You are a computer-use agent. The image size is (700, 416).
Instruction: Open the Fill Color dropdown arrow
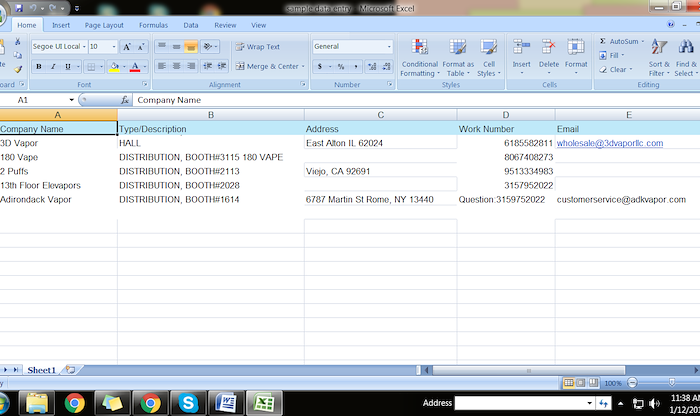pyautogui.click(x=124, y=67)
